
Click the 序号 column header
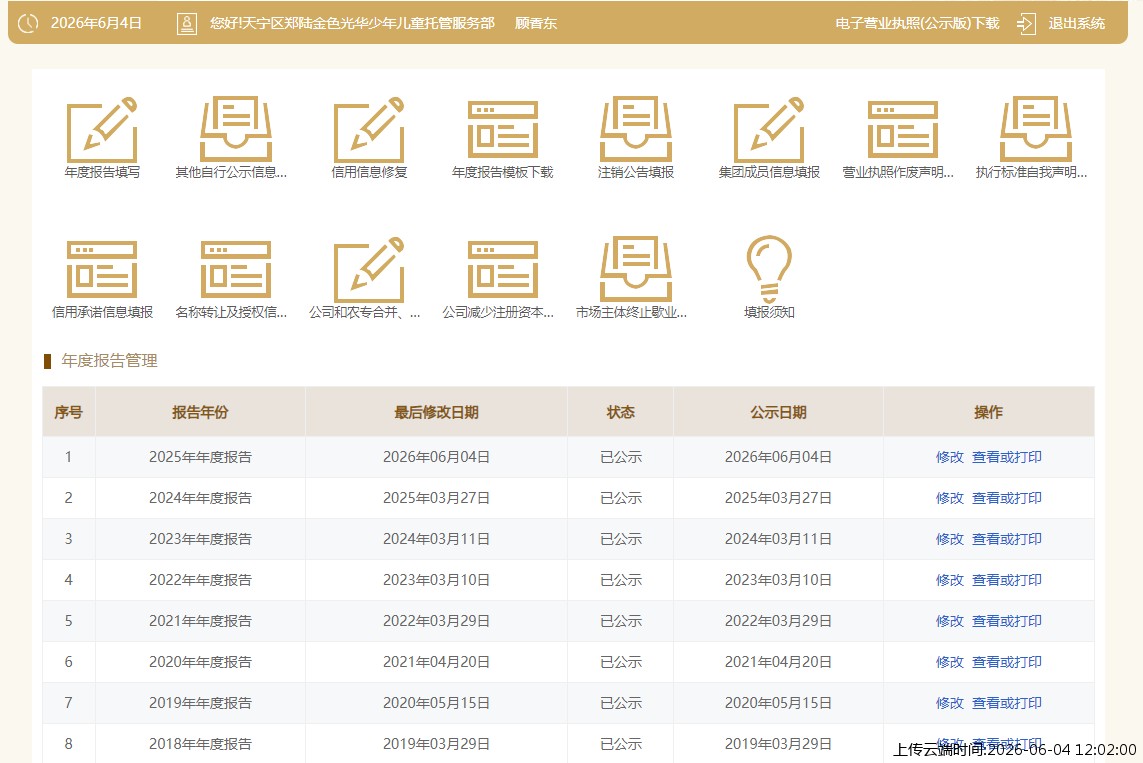click(x=69, y=412)
